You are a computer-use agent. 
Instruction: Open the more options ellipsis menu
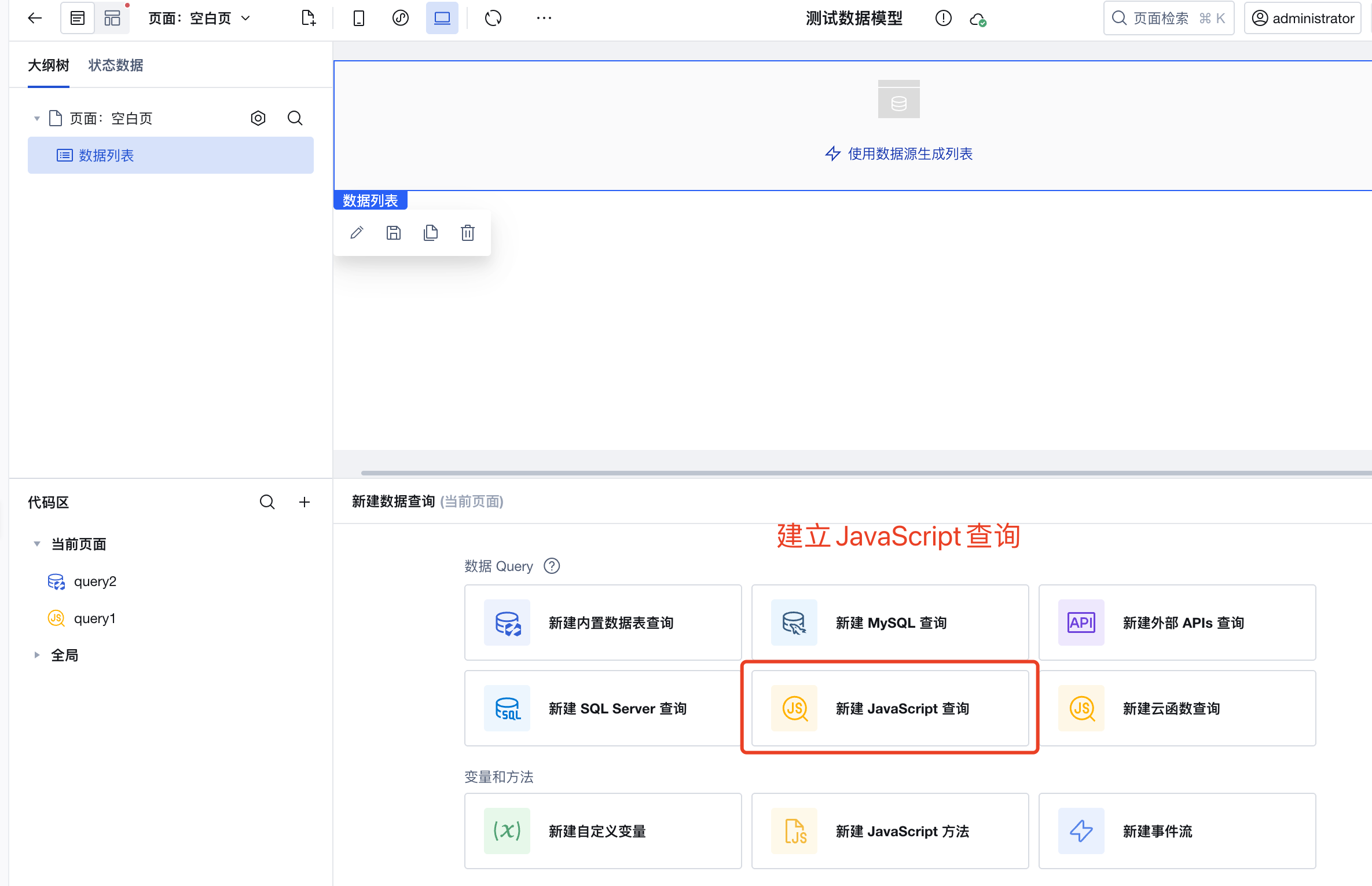(544, 18)
